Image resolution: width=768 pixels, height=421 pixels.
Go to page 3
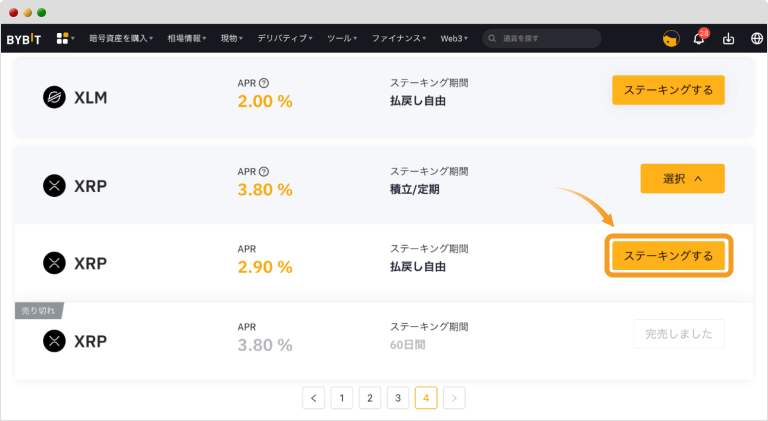[x=398, y=398]
